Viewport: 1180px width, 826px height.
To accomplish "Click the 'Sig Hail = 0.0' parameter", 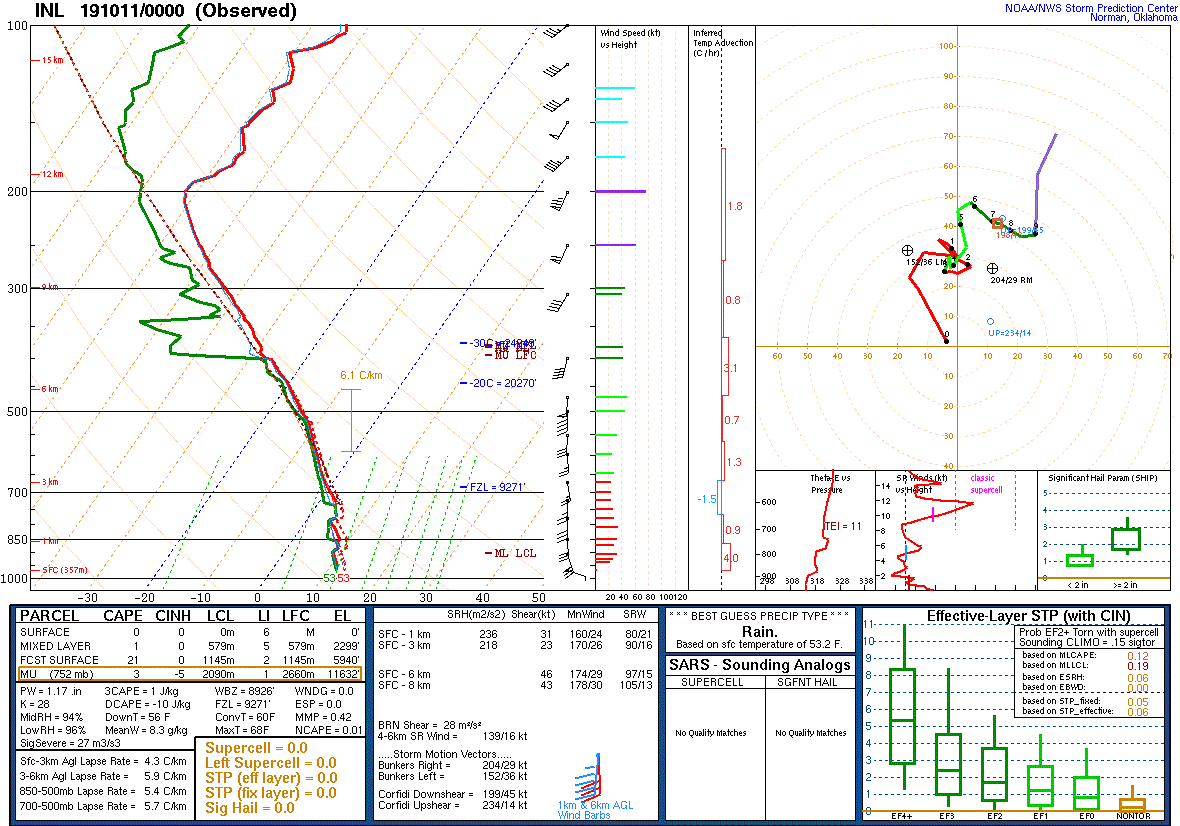I will [x=250, y=808].
